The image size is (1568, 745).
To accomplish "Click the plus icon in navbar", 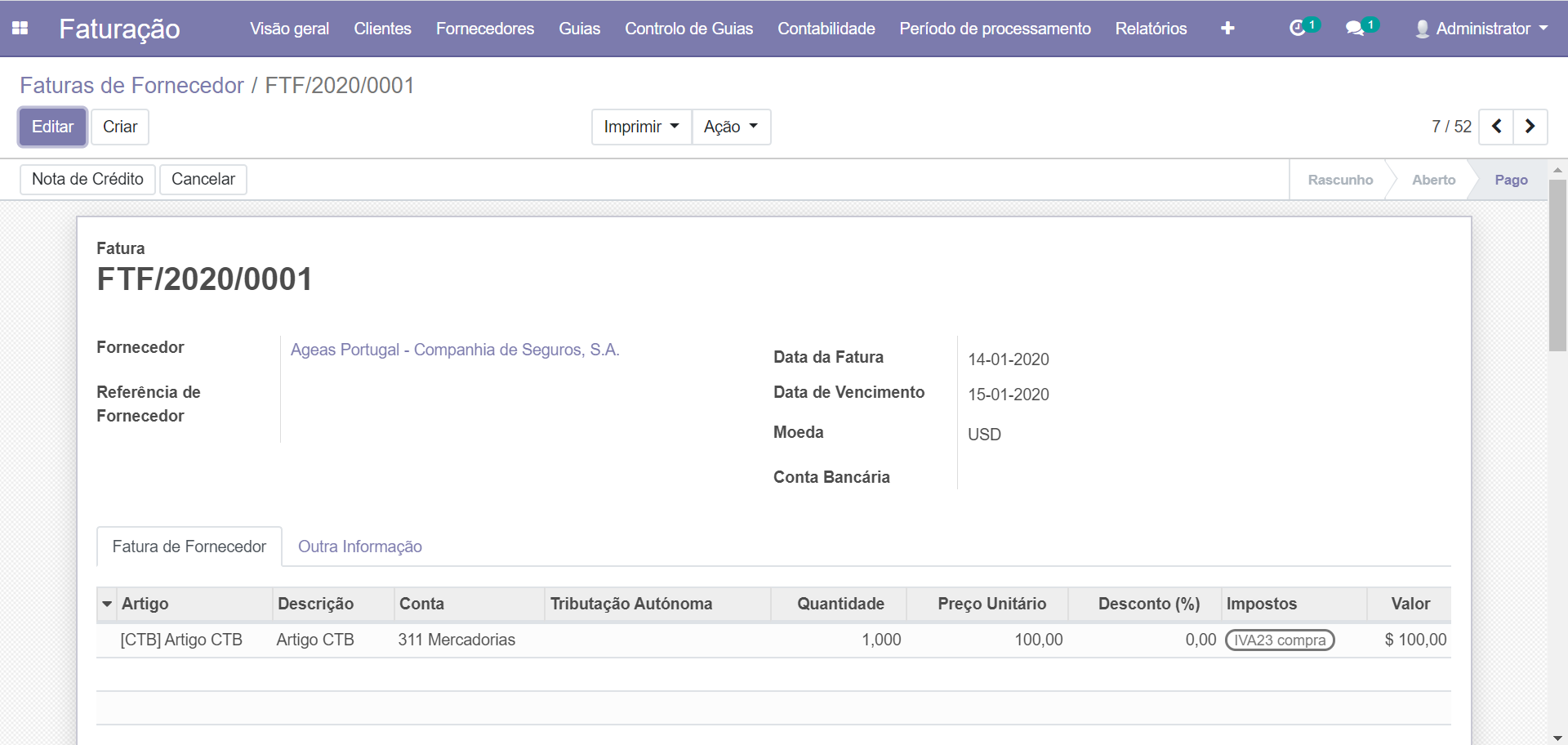I will pos(1227,29).
